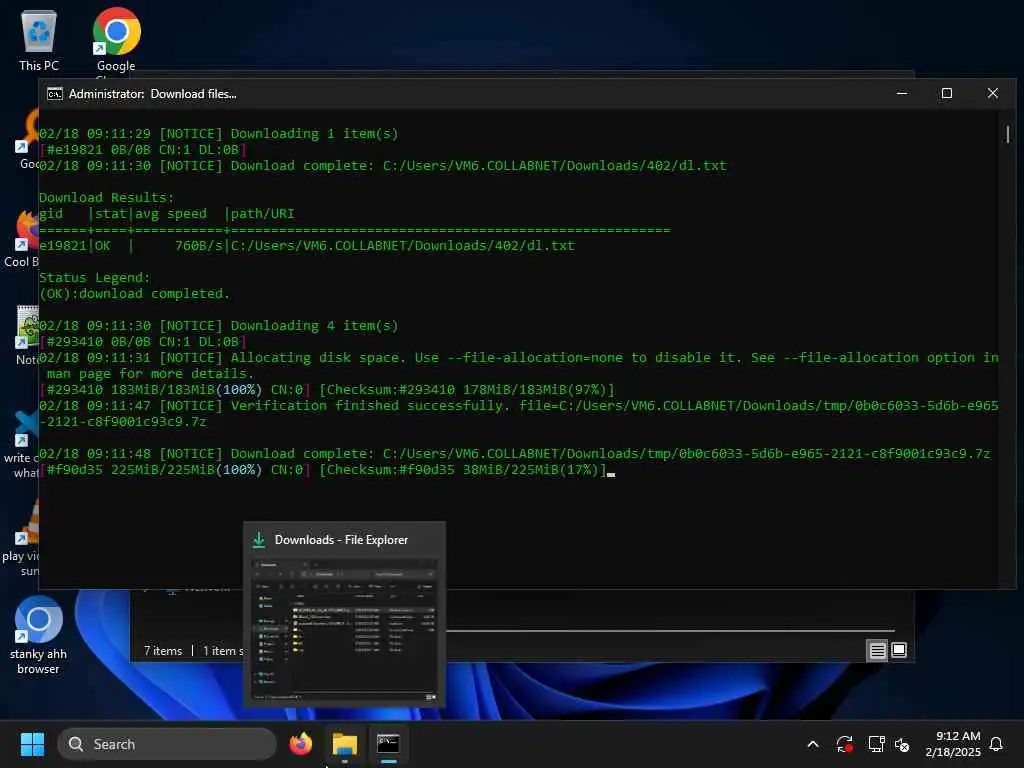
Task: Click the command prompt window title icon
Action: 55,94
